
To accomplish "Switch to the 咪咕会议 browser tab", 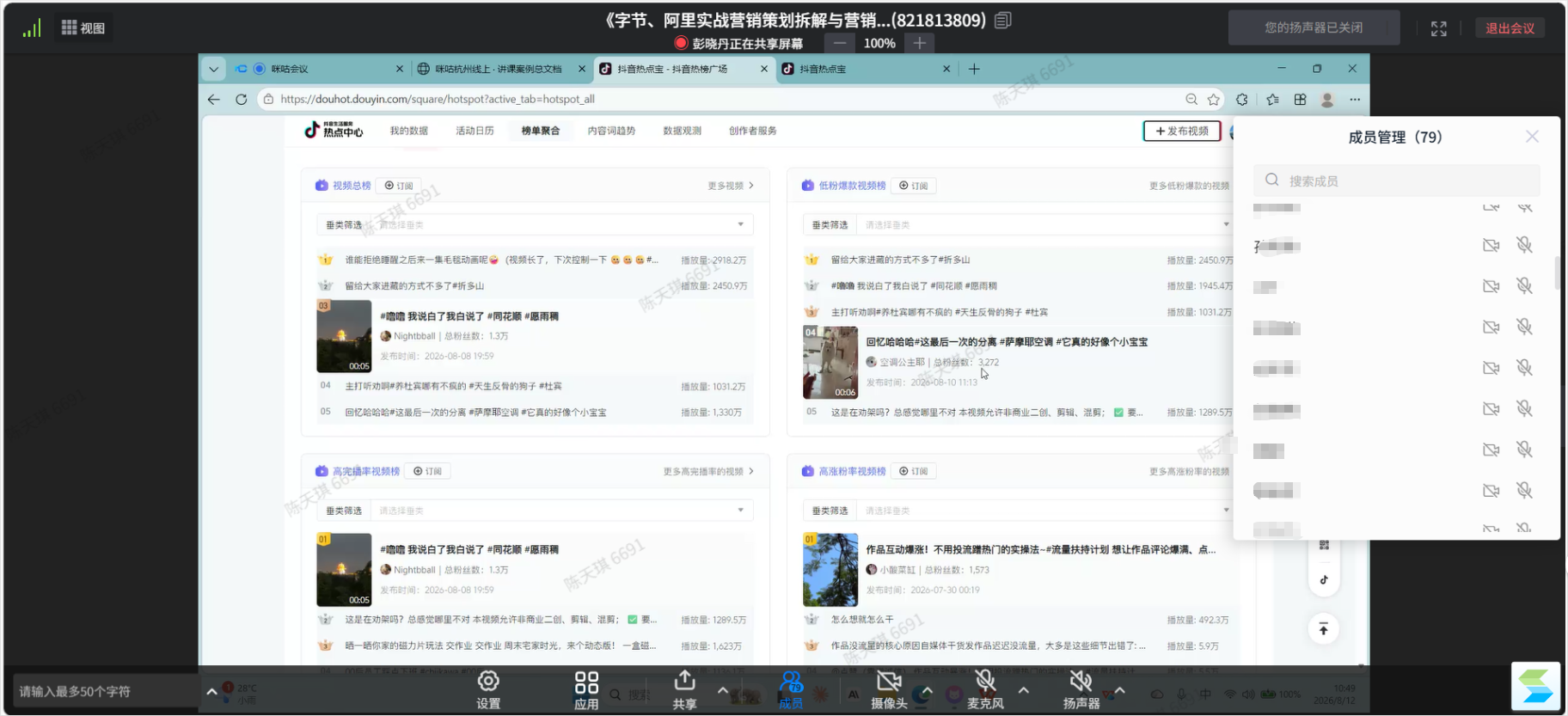I will click(x=318, y=69).
